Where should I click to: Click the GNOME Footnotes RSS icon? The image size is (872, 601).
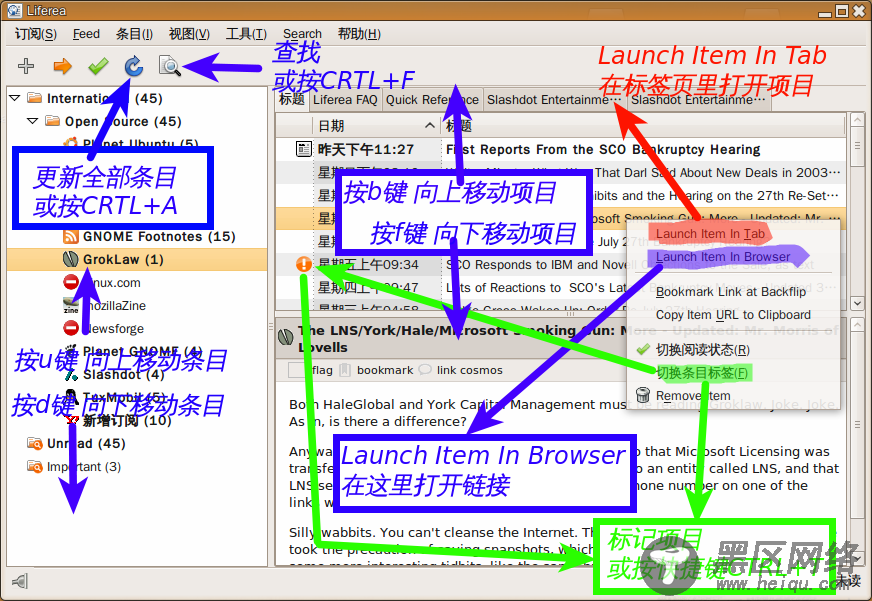point(71,237)
